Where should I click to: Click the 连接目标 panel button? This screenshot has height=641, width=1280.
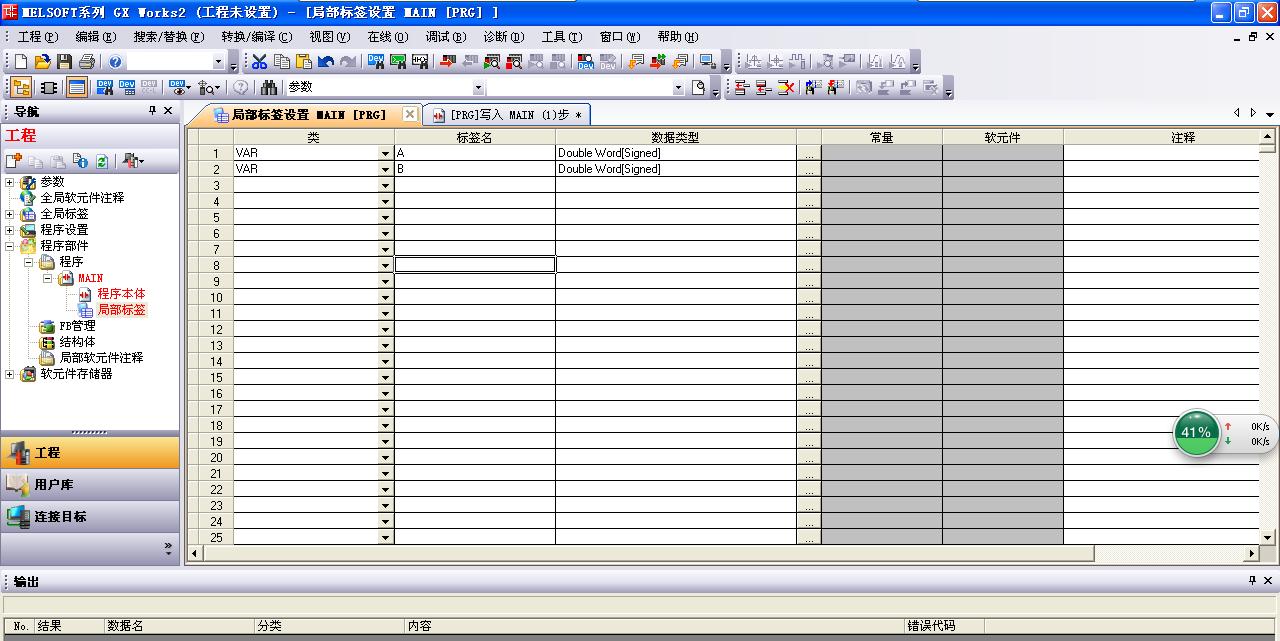(90, 517)
